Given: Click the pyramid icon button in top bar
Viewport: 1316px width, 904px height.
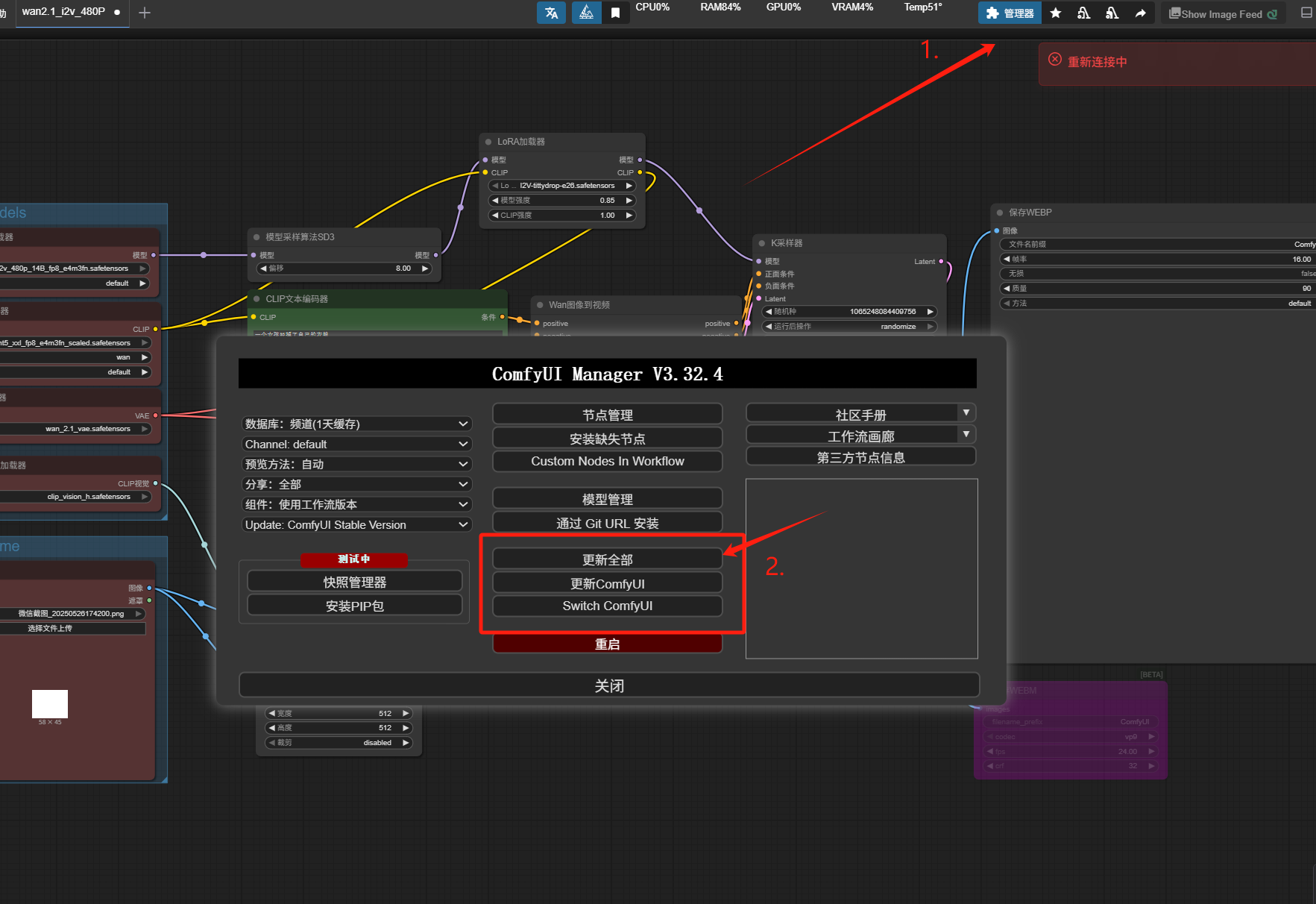Looking at the screenshot, I should click(586, 13).
